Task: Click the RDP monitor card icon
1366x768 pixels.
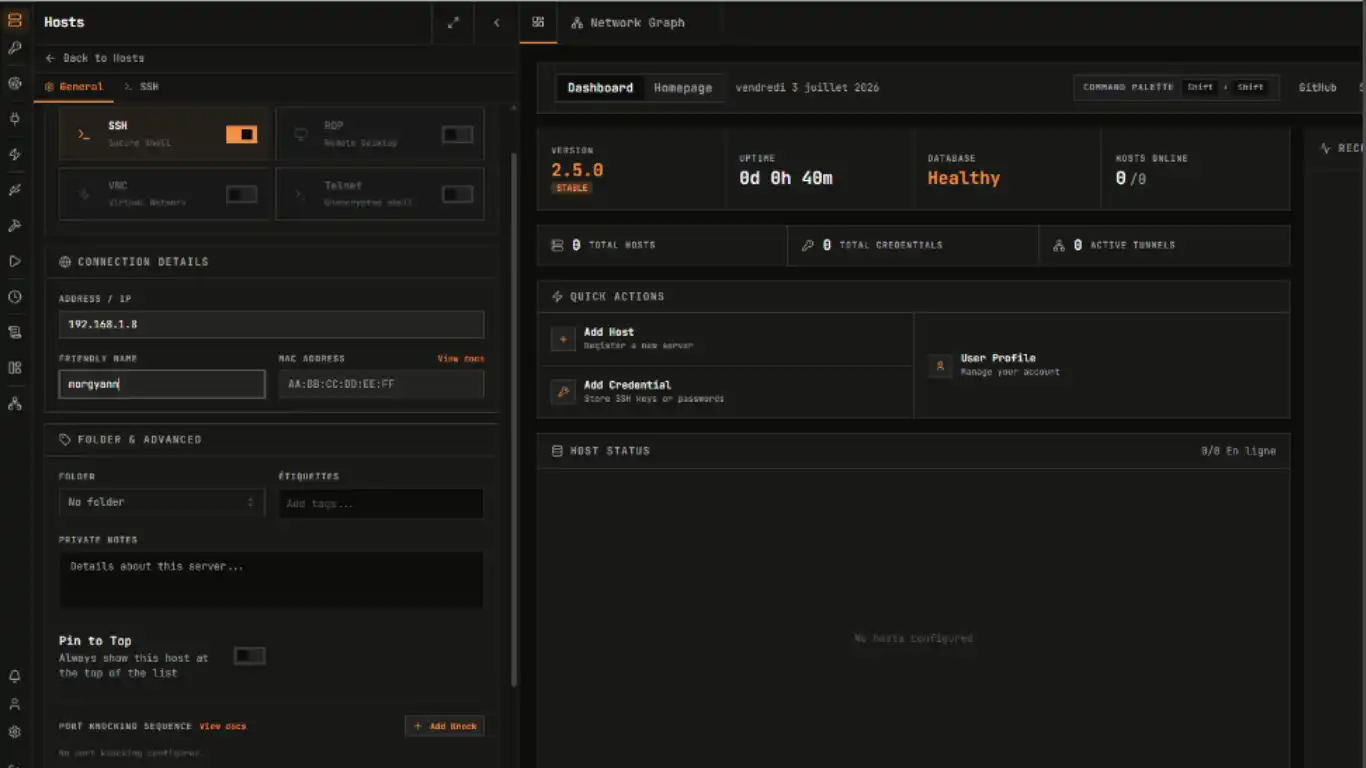Action: [300, 134]
